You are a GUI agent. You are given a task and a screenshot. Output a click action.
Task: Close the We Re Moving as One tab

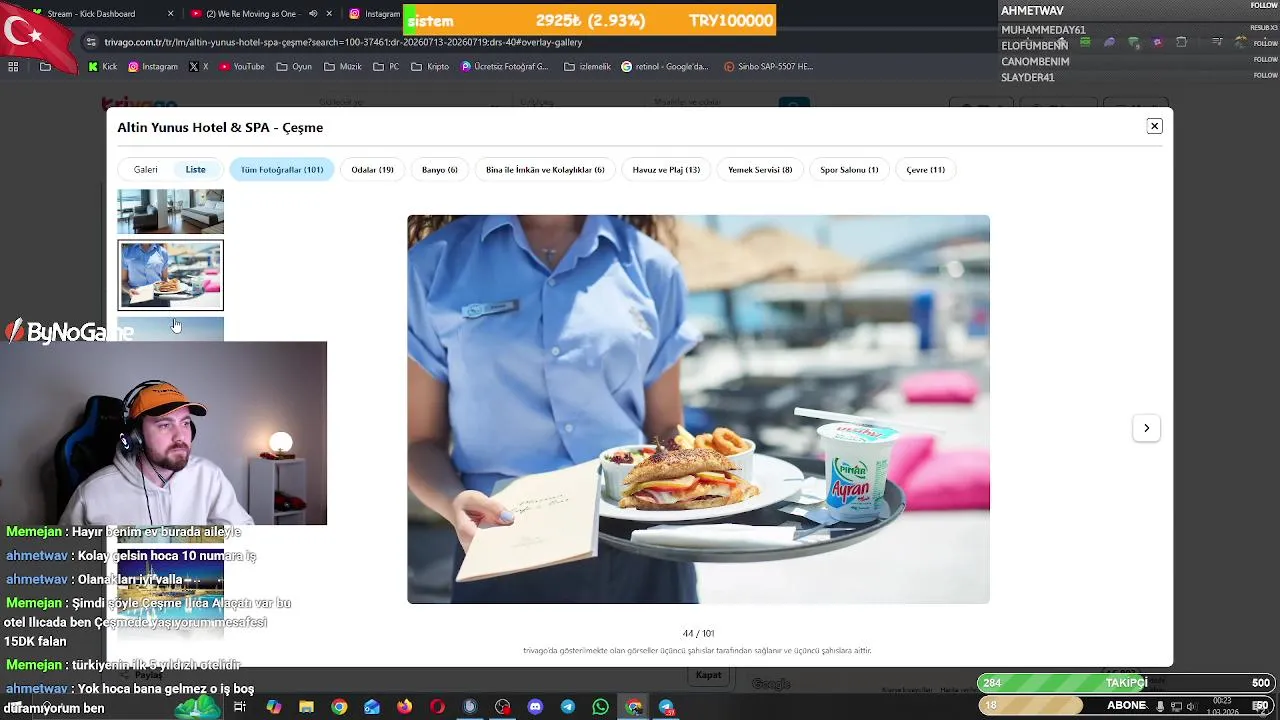tap(329, 14)
